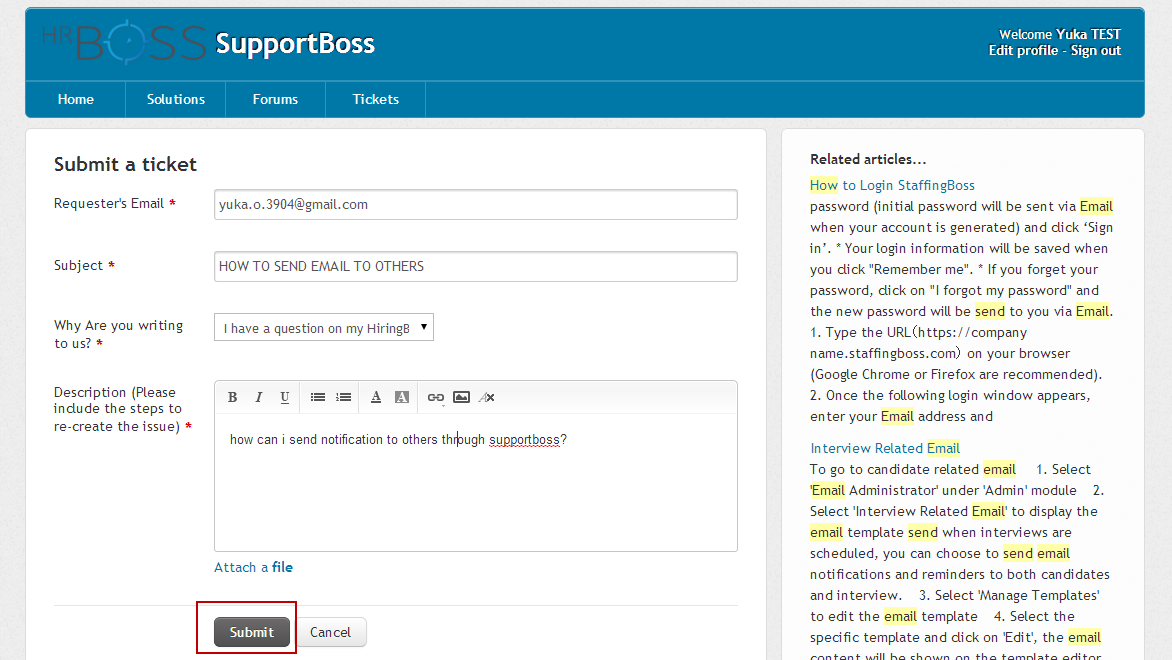This screenshot has width=1172, height=660.
Task: Insert a hyperlink in the description
Action: (x=436, y=397)
